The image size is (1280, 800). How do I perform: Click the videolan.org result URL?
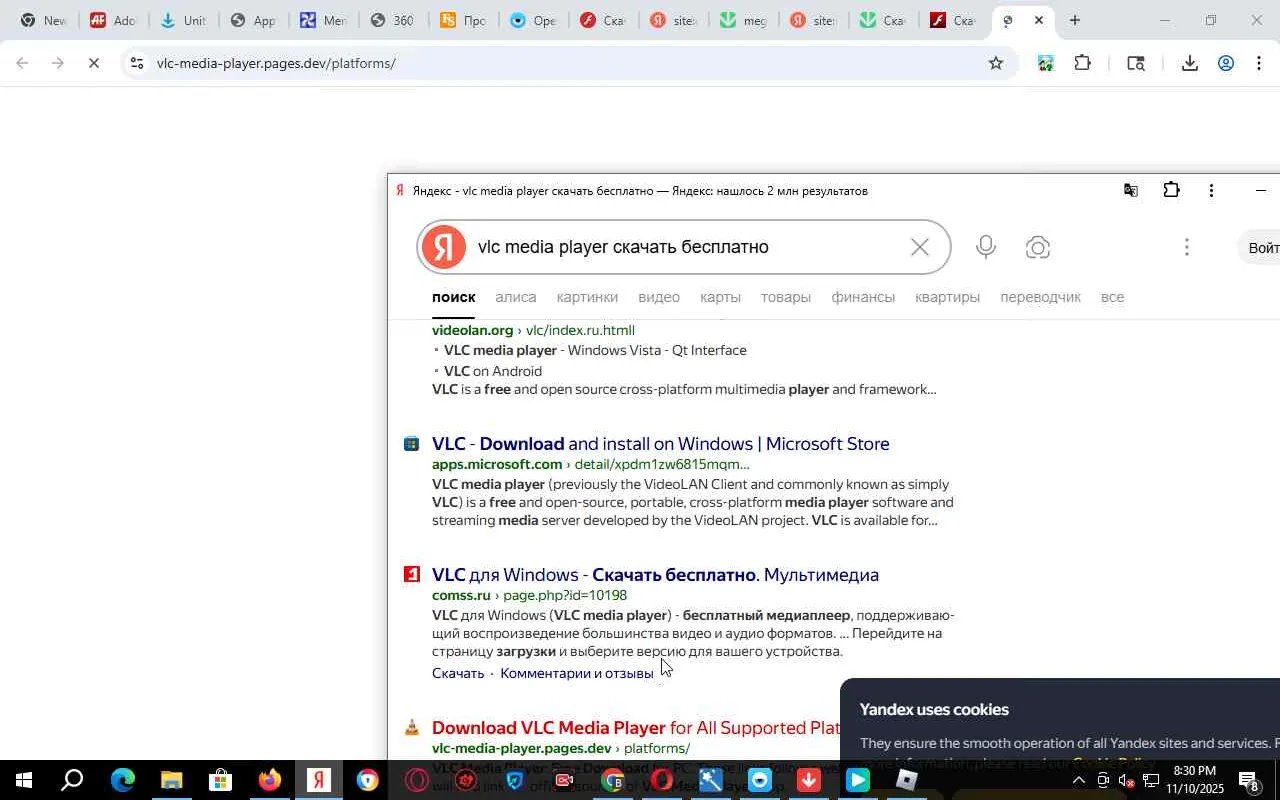click(533, 330)
